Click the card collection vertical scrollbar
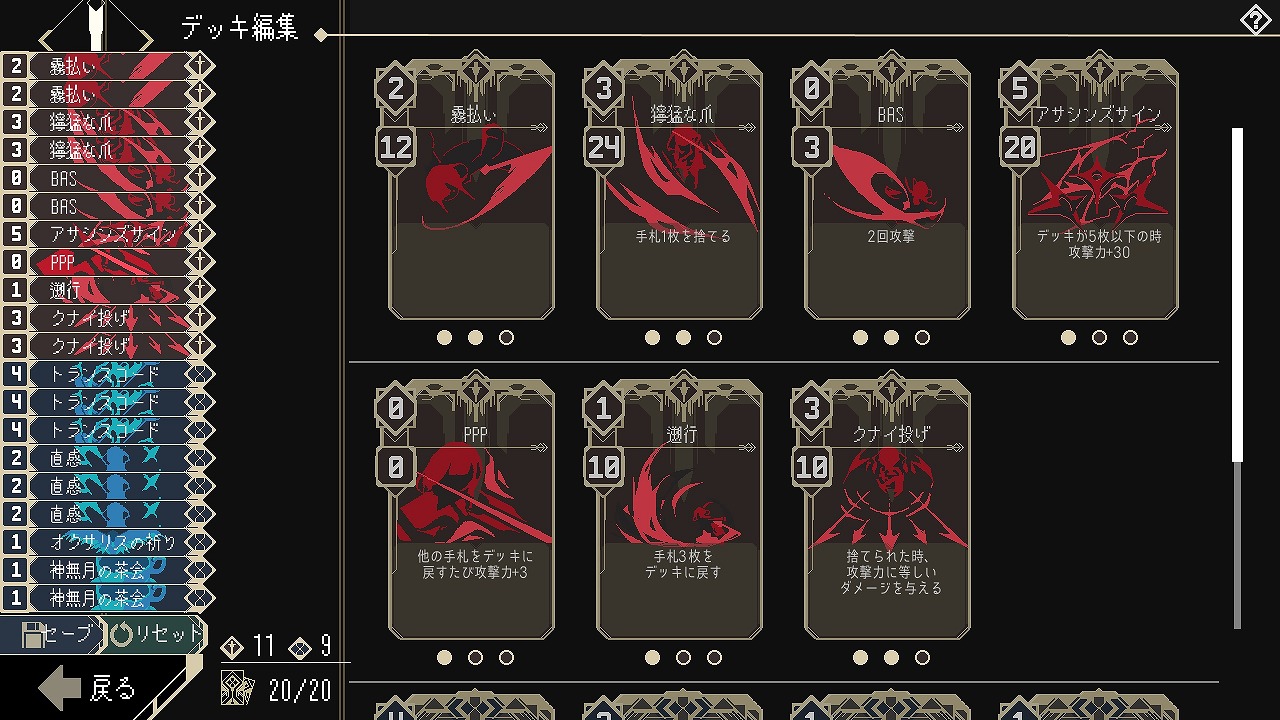The image size is (1280, 720). (x=1238, y=378)
